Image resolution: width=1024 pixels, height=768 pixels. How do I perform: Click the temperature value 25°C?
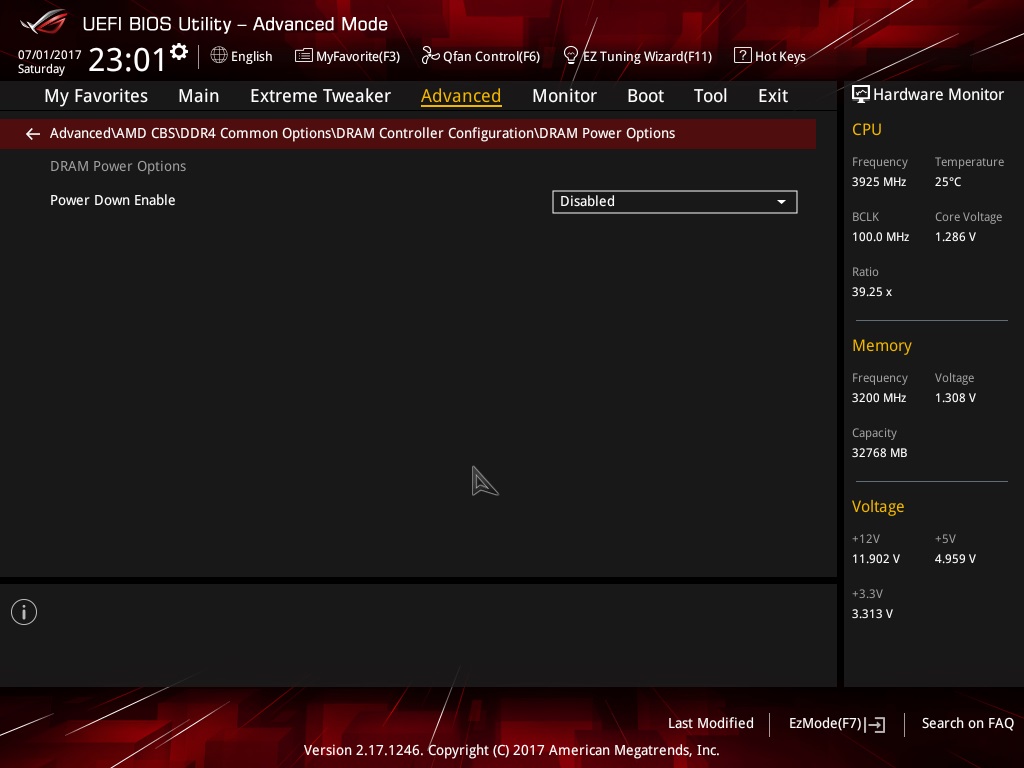pyautogui.click(x=948, y=182)
